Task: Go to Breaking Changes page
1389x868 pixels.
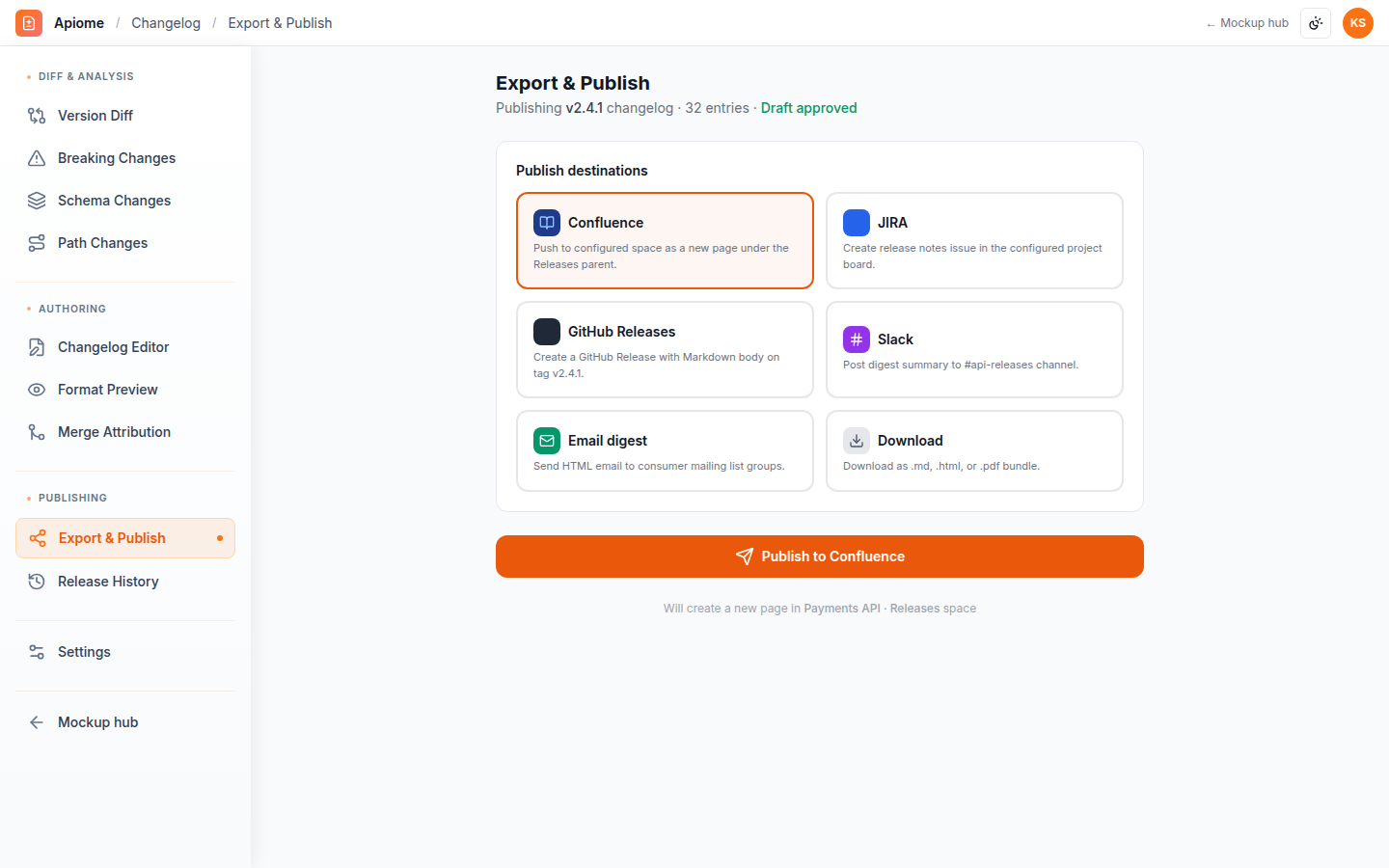Action: [x=125, y=158]
